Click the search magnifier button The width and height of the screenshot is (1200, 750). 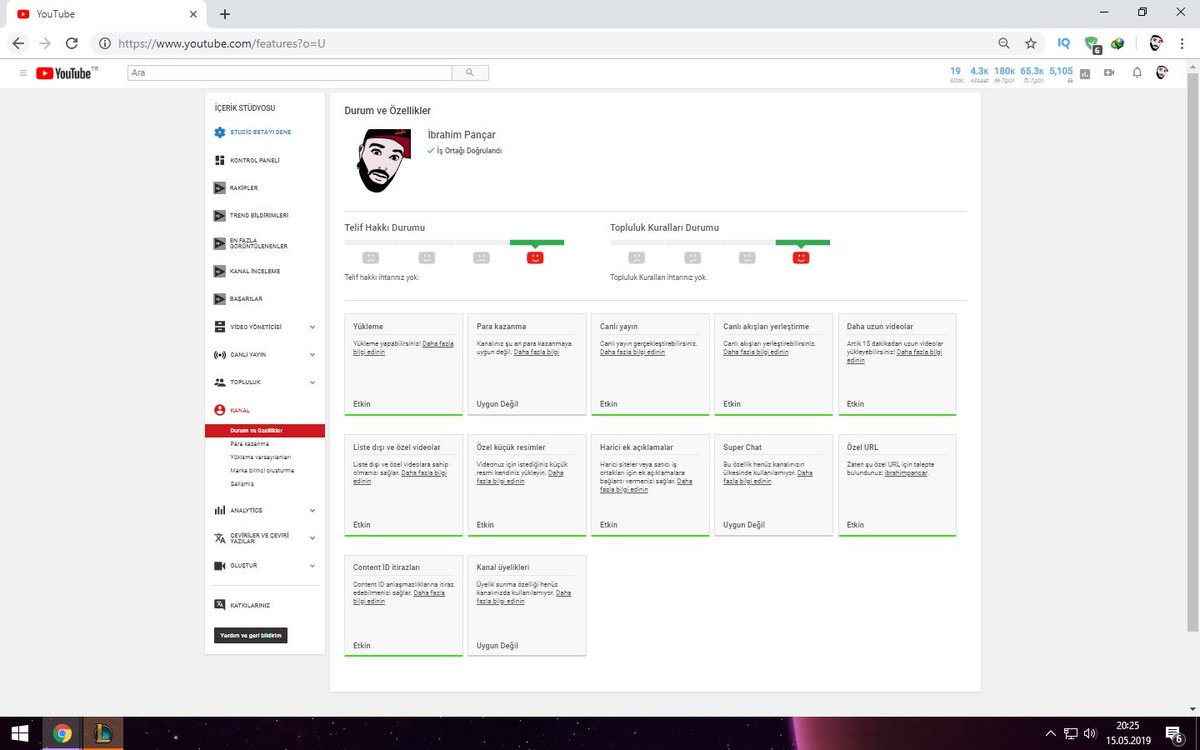[470, 73]
